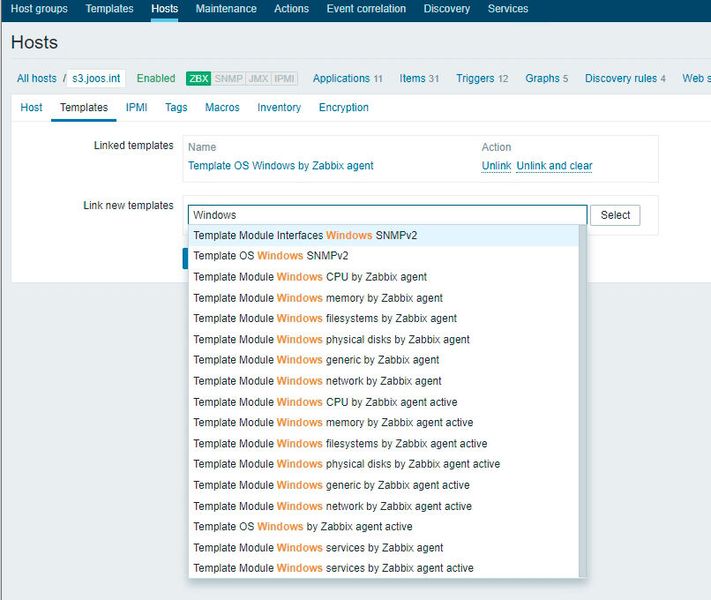Open Applications 11 link
Screen dimensions: 711x600
pos(347,78)
